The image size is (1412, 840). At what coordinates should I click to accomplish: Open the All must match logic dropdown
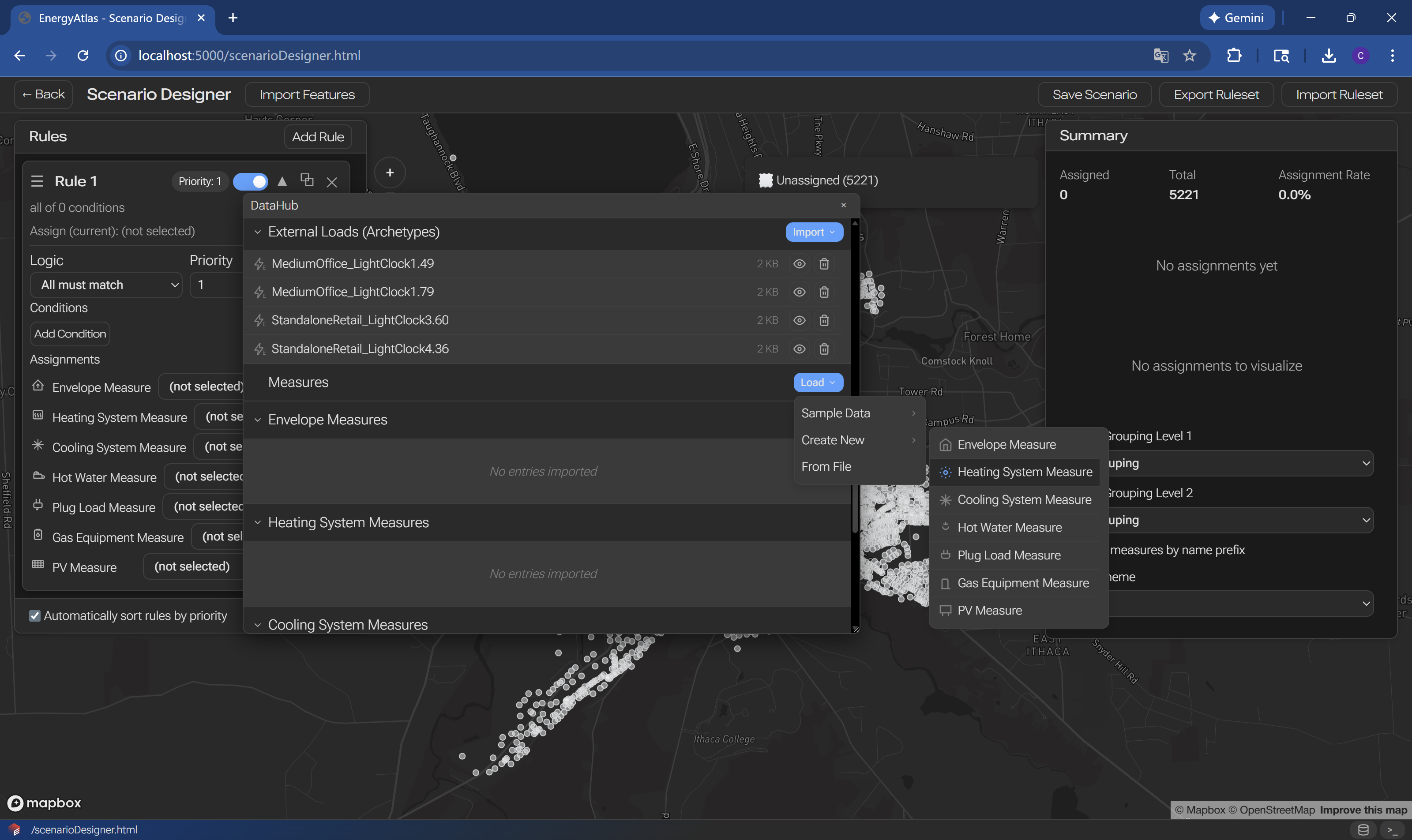point(106,285)
